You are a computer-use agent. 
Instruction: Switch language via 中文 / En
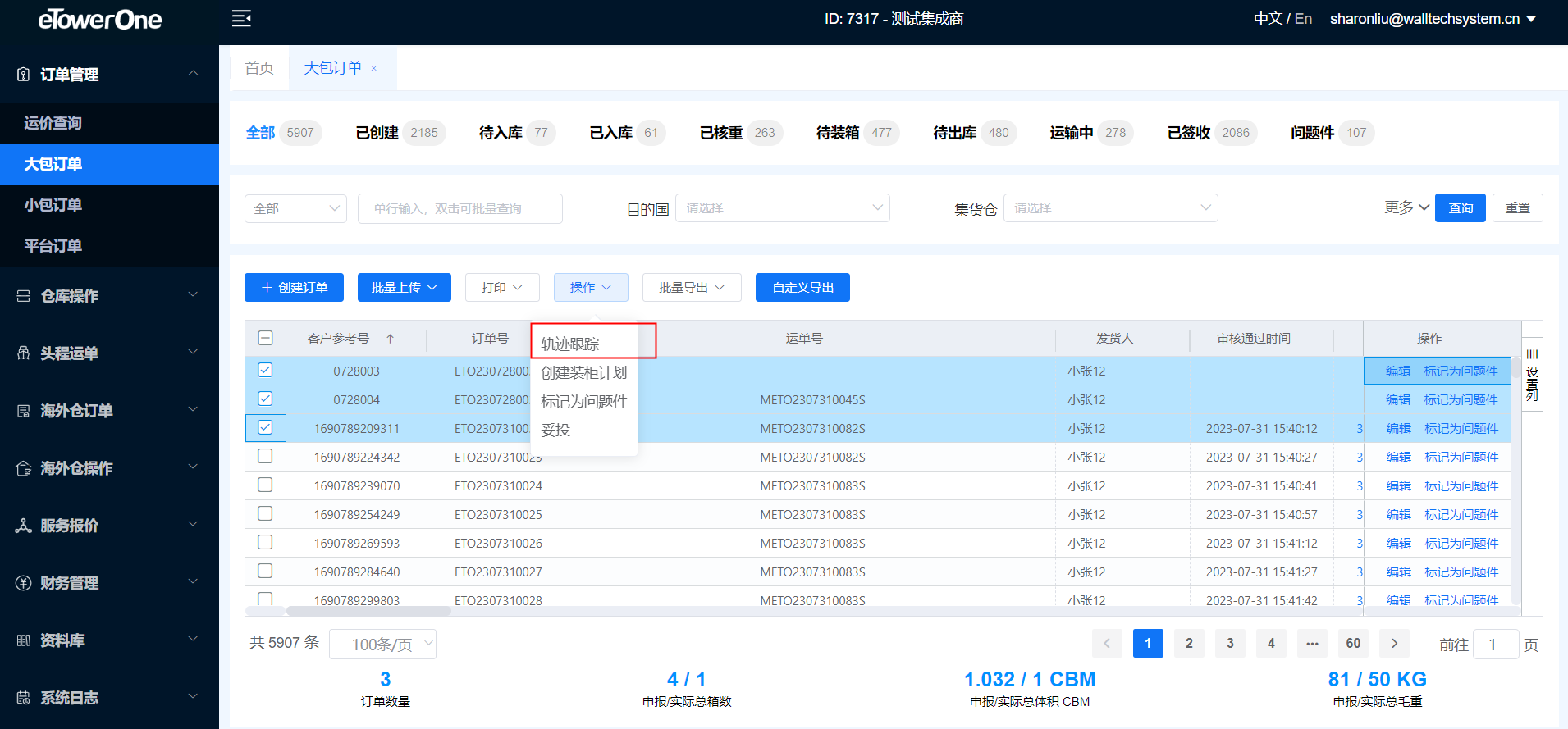pyautogui.click(x=1282, y=19)
